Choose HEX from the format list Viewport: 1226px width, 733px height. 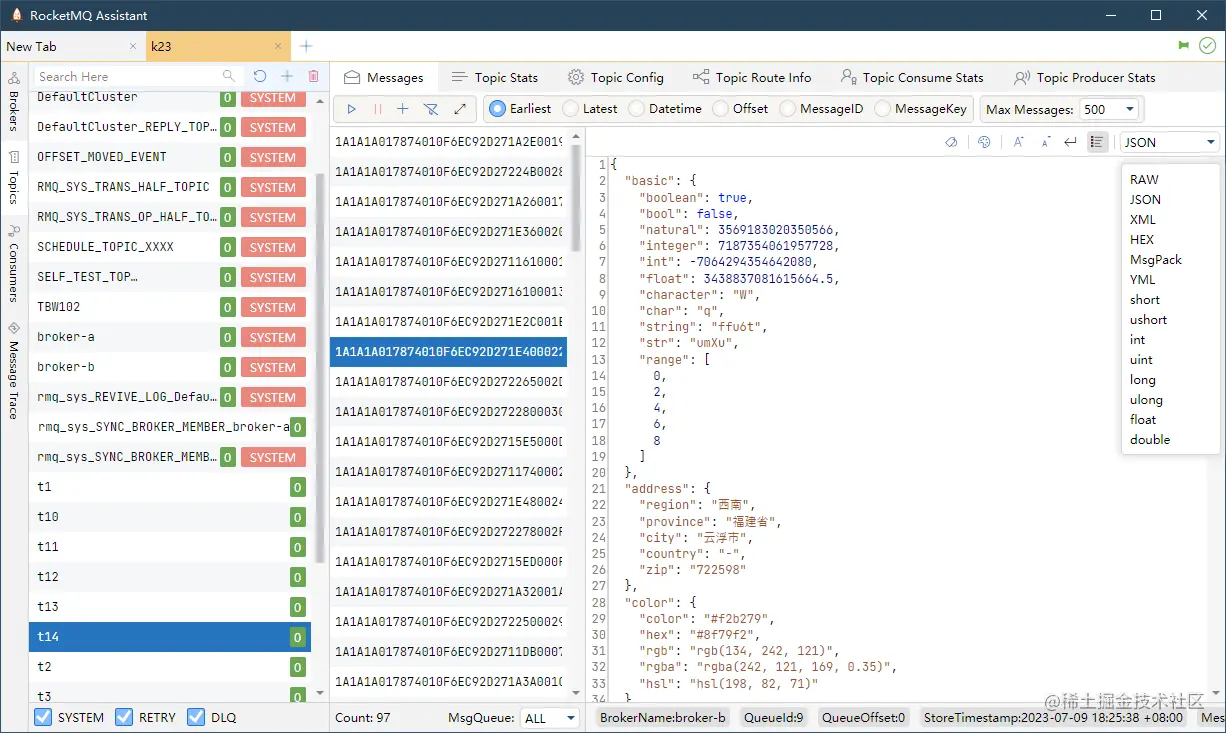click(1171, 240)
